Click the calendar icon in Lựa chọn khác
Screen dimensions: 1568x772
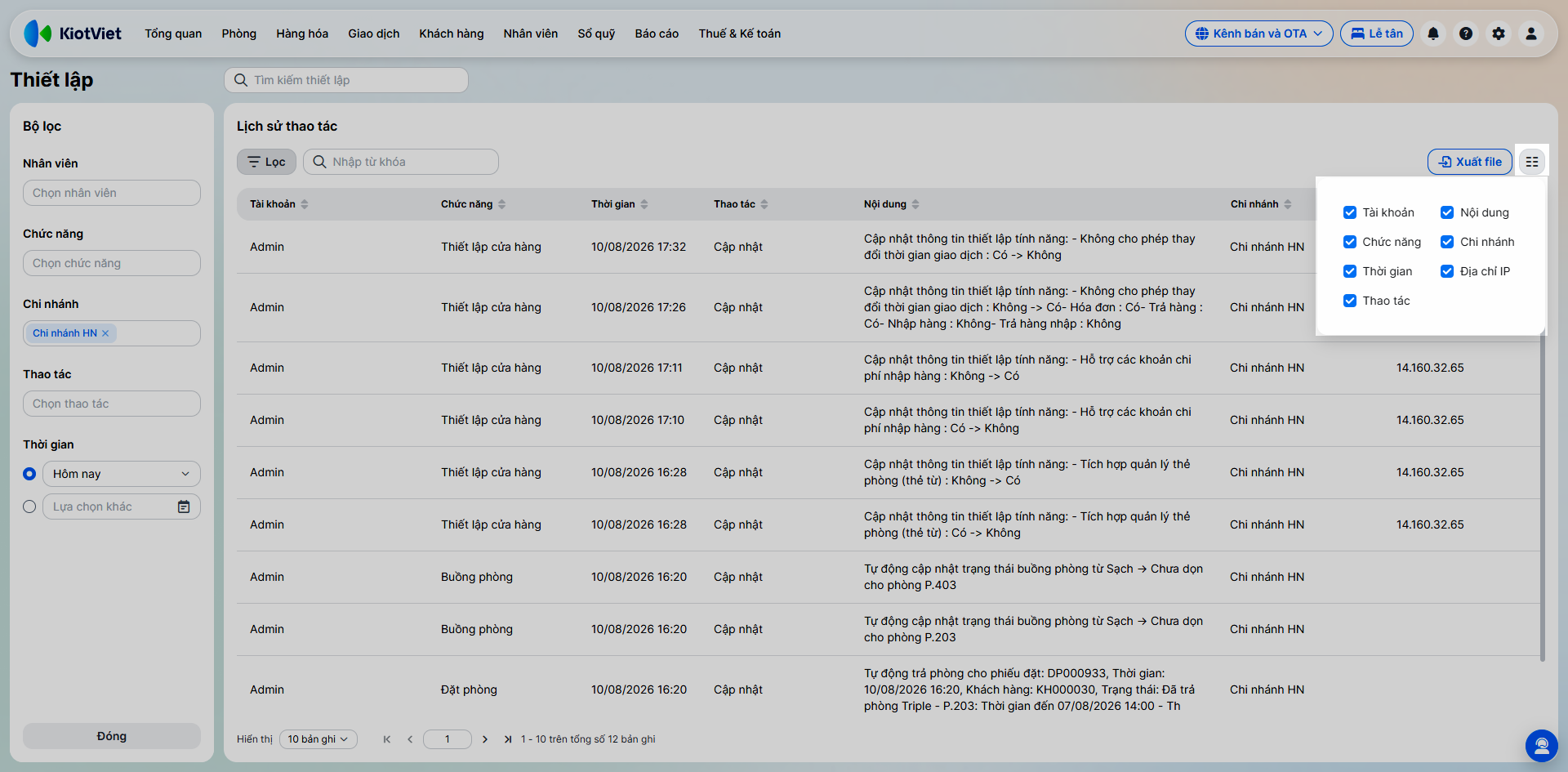184,506
